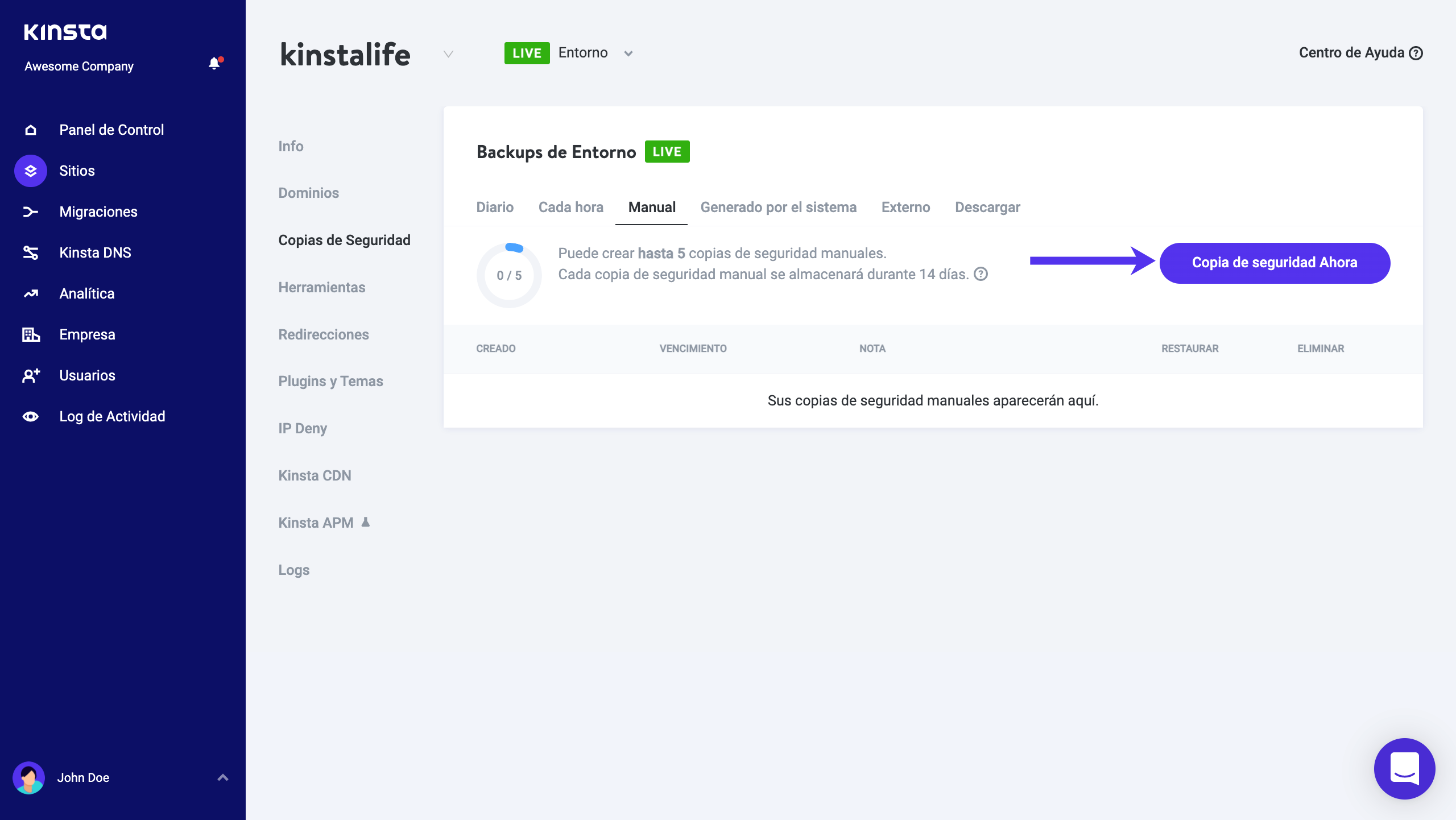The height and width of the screenshot is (820, 1456).
Task: Click the Panel de Control home icon
Action: (31, 130)
